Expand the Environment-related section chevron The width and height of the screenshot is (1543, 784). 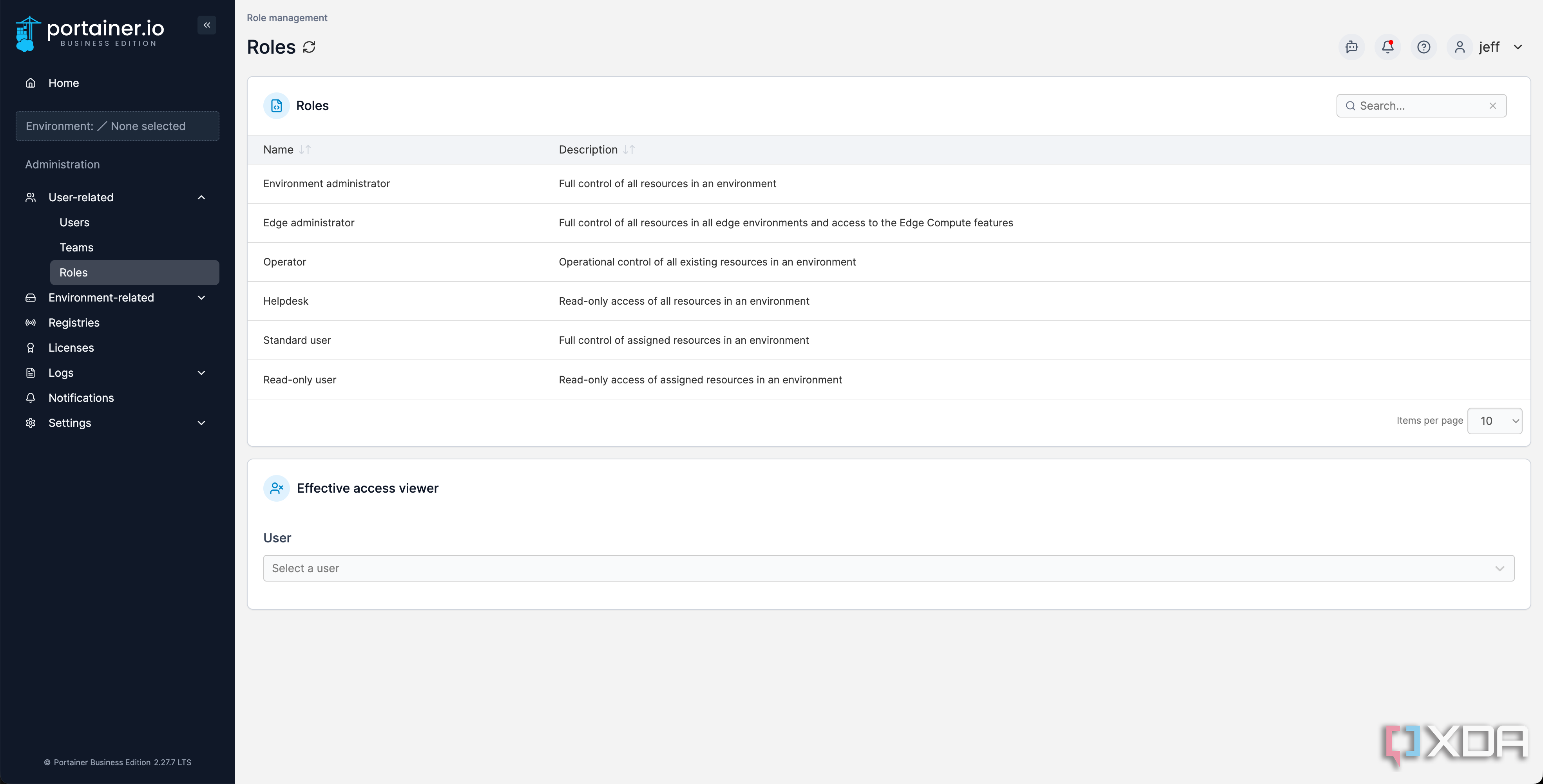(x=201, y=298)
